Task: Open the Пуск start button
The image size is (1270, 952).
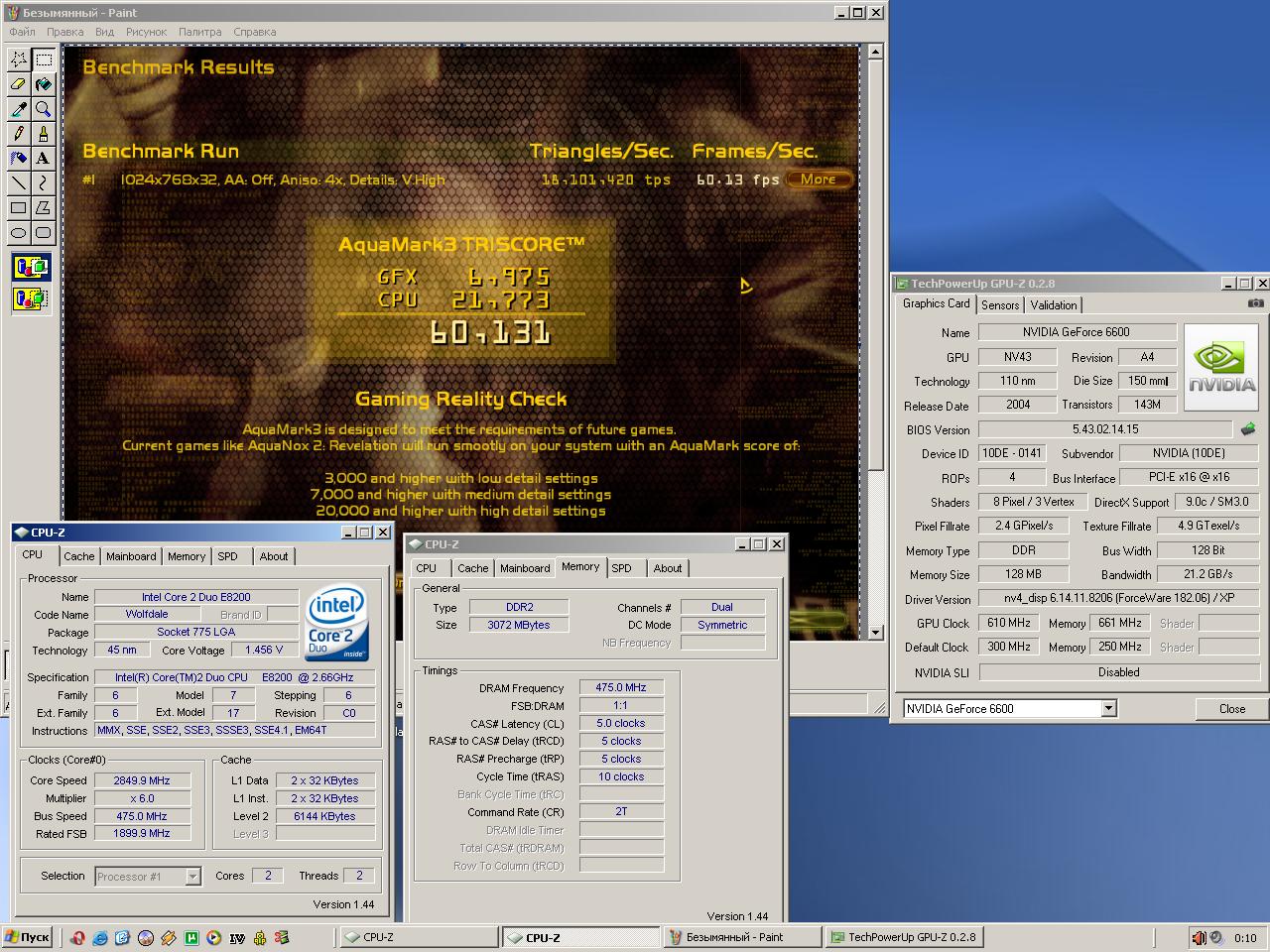Action: pyautogui.click(x=28, y=937)
